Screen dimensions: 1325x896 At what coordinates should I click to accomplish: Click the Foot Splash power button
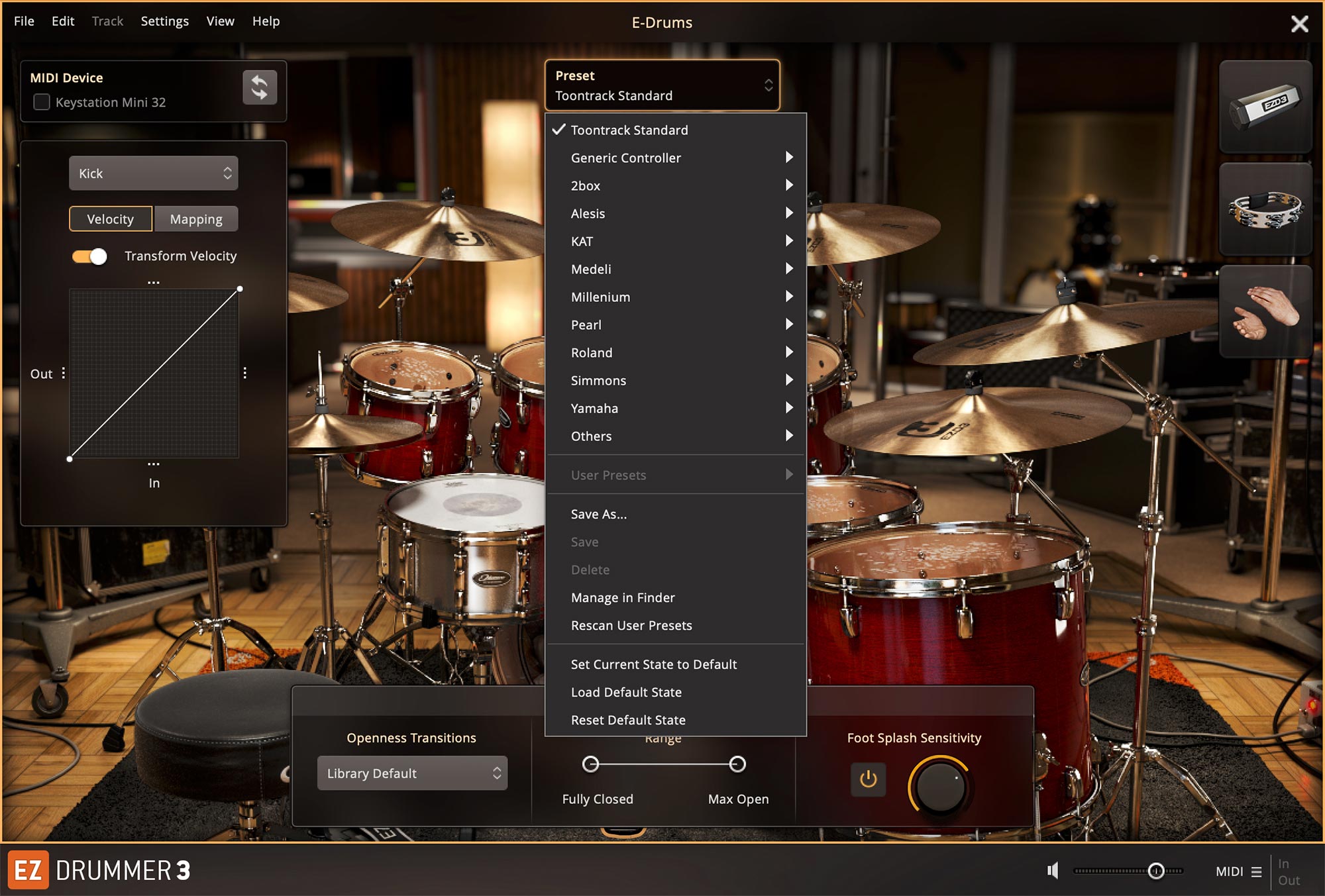pyautogui.click(x=868, y=779)
